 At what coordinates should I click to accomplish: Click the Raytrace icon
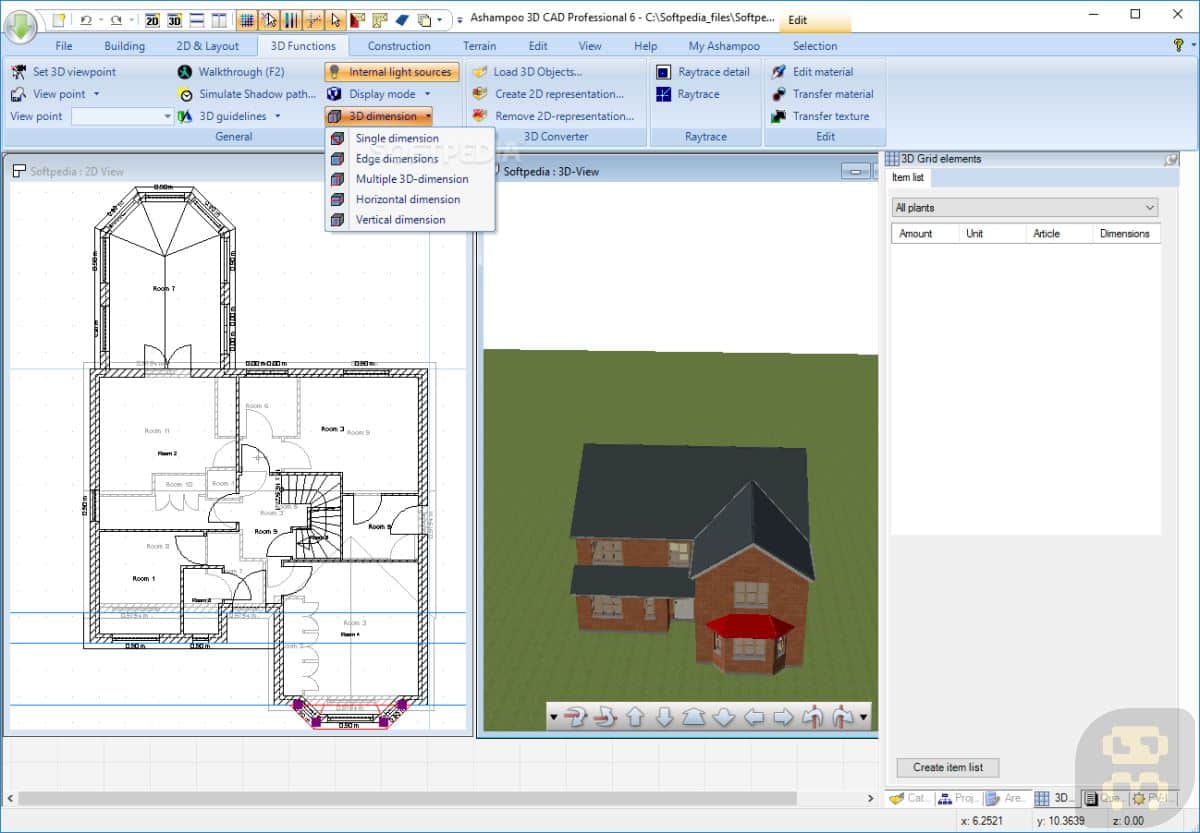[664, 94]
